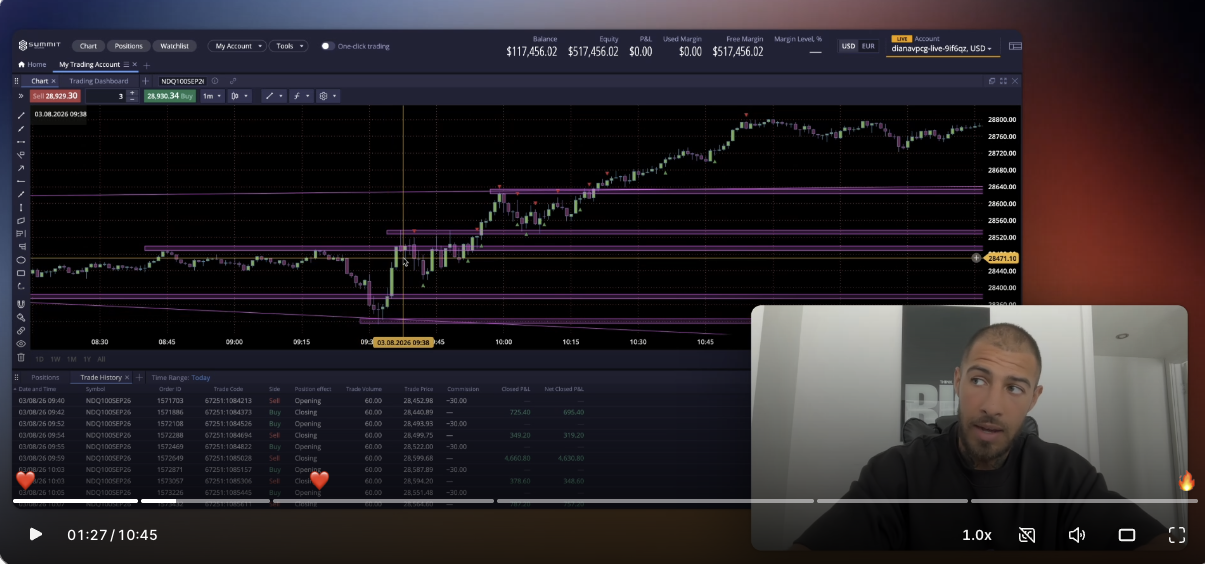
Task: Click the theater mode icon in video player
Action: click(x=1127, y=535)
